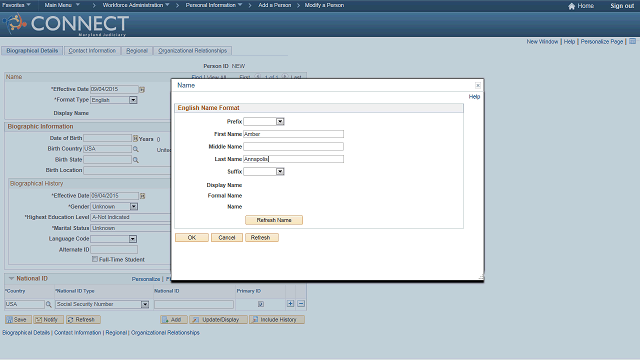The width and height of the screenshot is (640, 360).
Task: Click the footer Organizational Relationships link
Action: click(x=165, y=333)
